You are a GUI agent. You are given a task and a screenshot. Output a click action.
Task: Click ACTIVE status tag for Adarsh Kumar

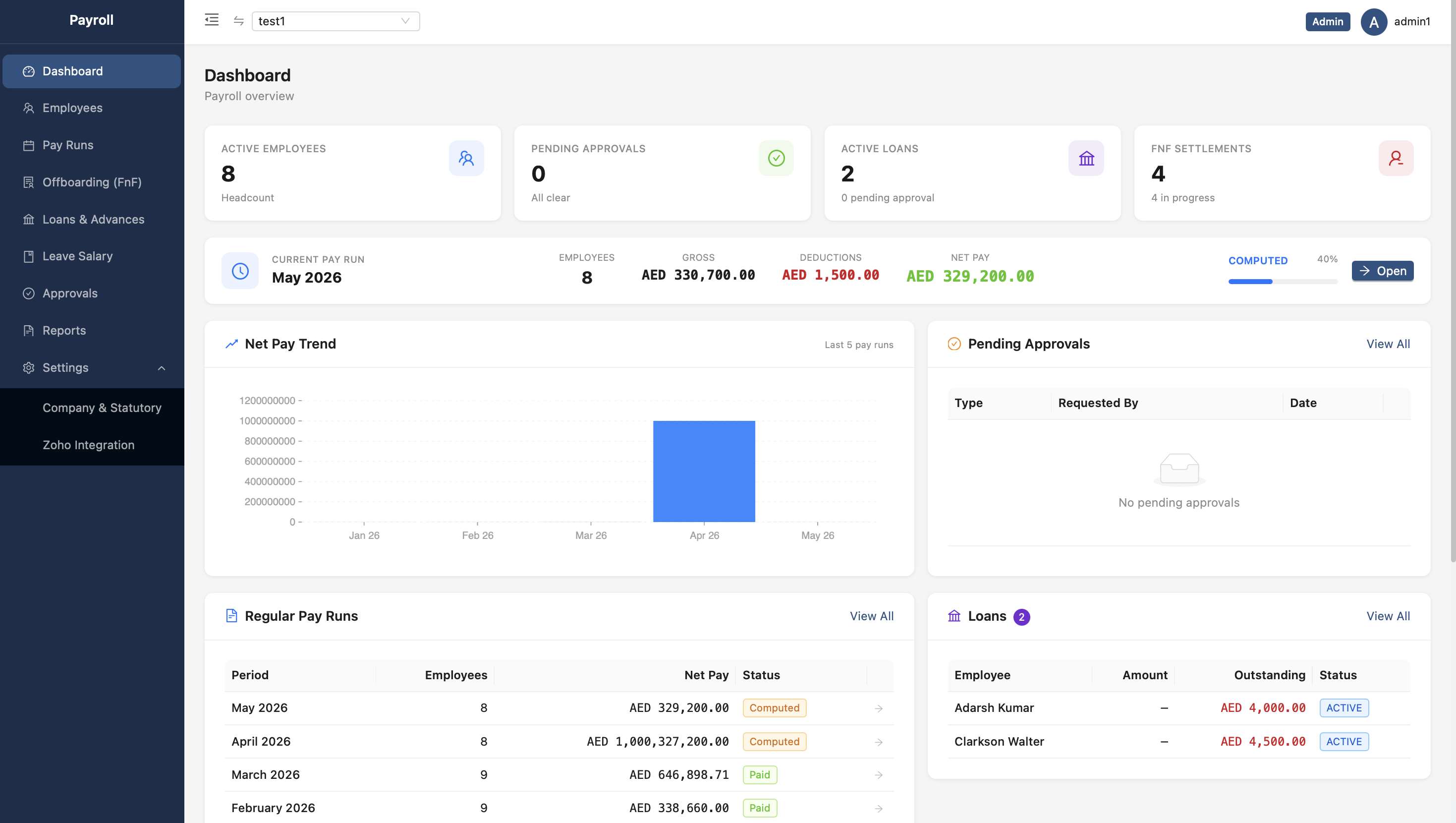(x=1344, y=708)
